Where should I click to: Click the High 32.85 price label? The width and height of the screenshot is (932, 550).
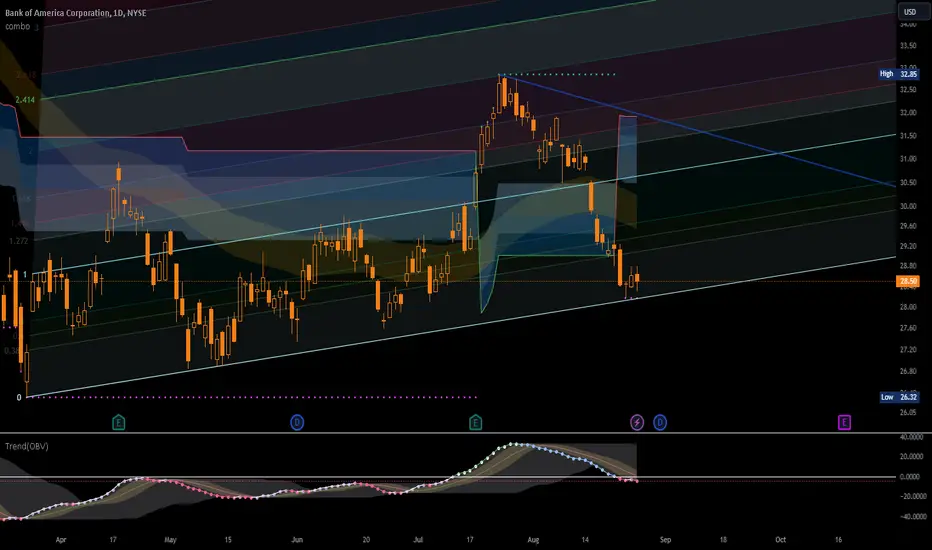pyautogui.click(x=899, y=74)
